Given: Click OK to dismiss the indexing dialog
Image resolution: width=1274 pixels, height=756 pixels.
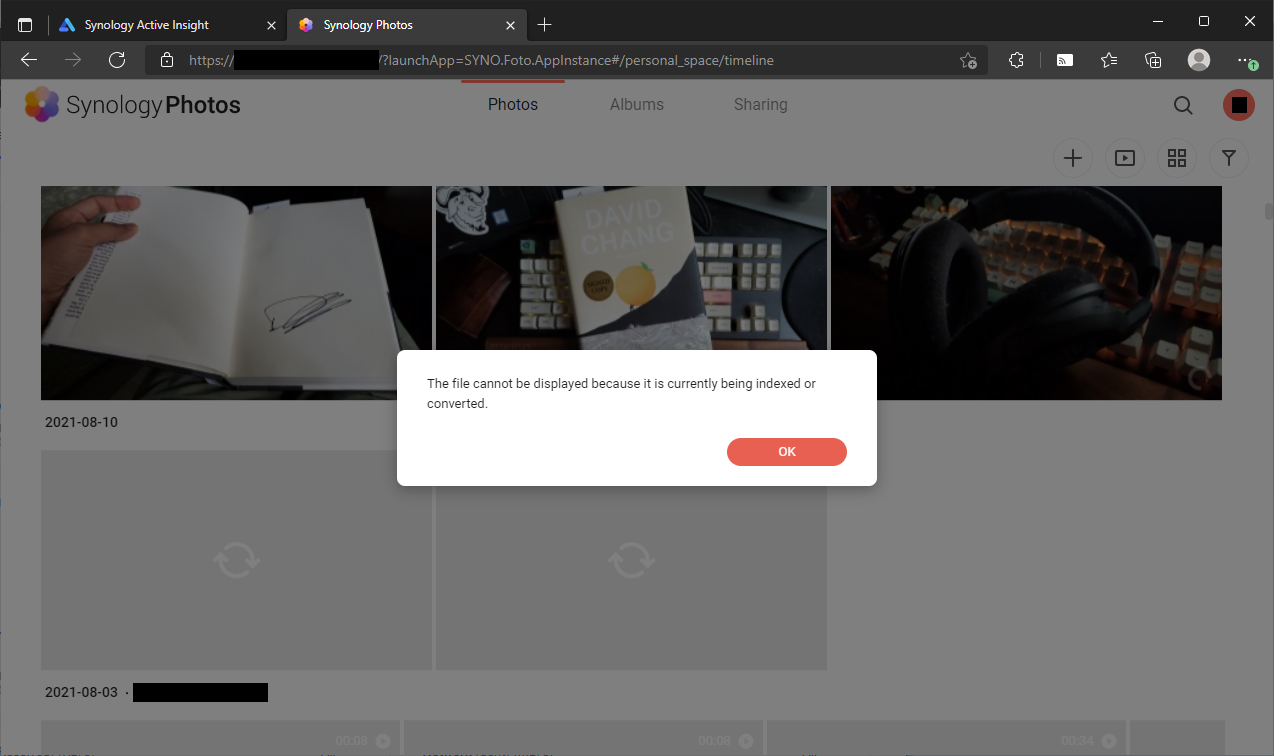Looking at the screenshot, I should [786, 452].
